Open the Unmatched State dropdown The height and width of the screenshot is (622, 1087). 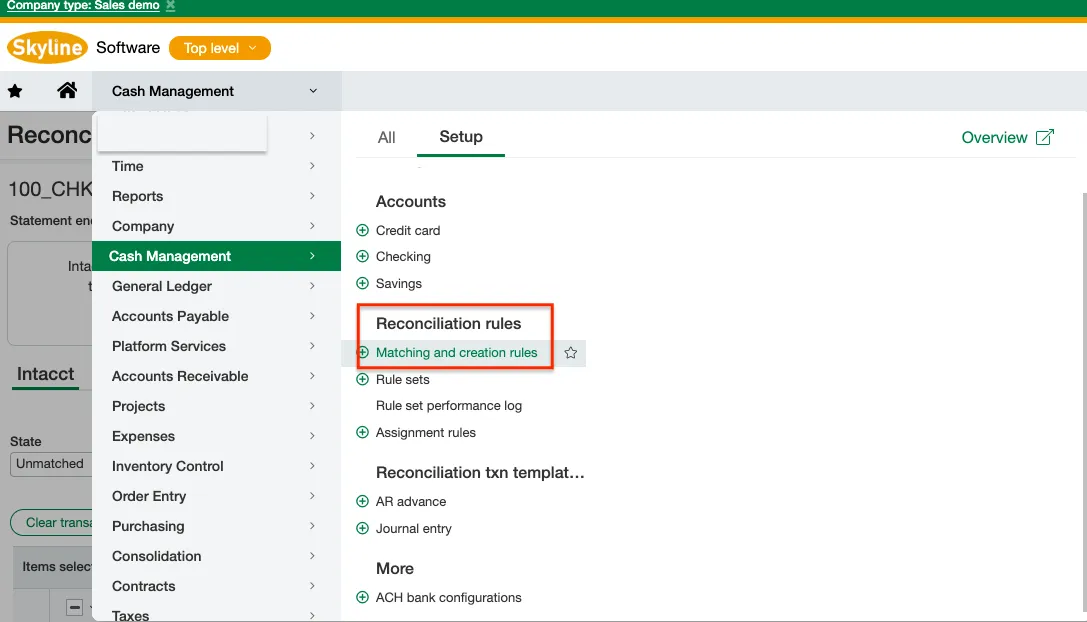[x=51, y=464]
